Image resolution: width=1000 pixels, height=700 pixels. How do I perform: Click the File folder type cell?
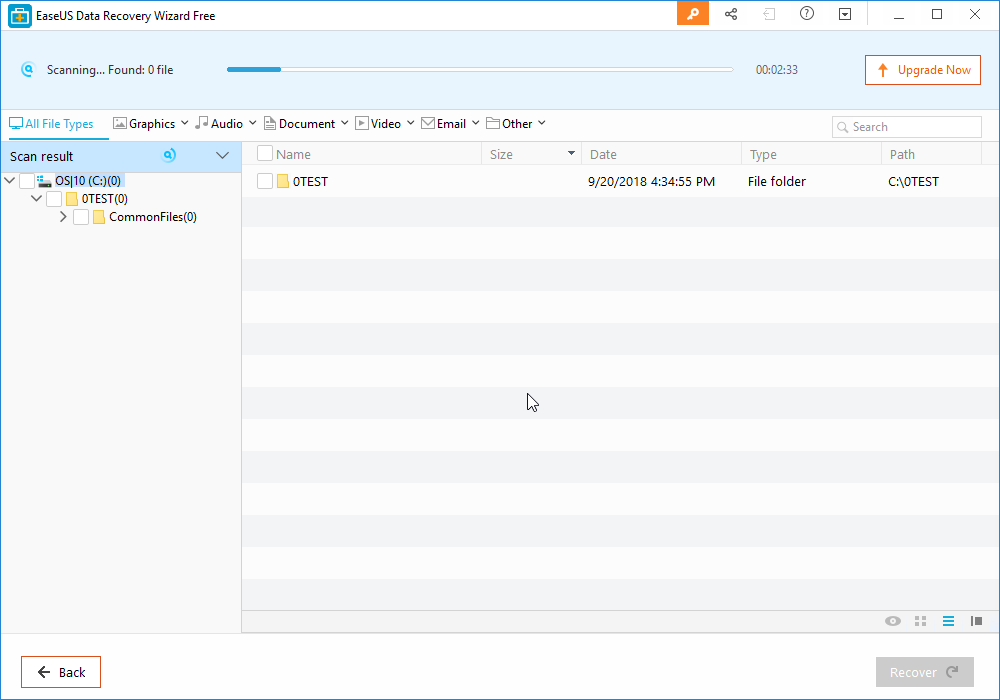pyautogui.click(x=777, y=182)
